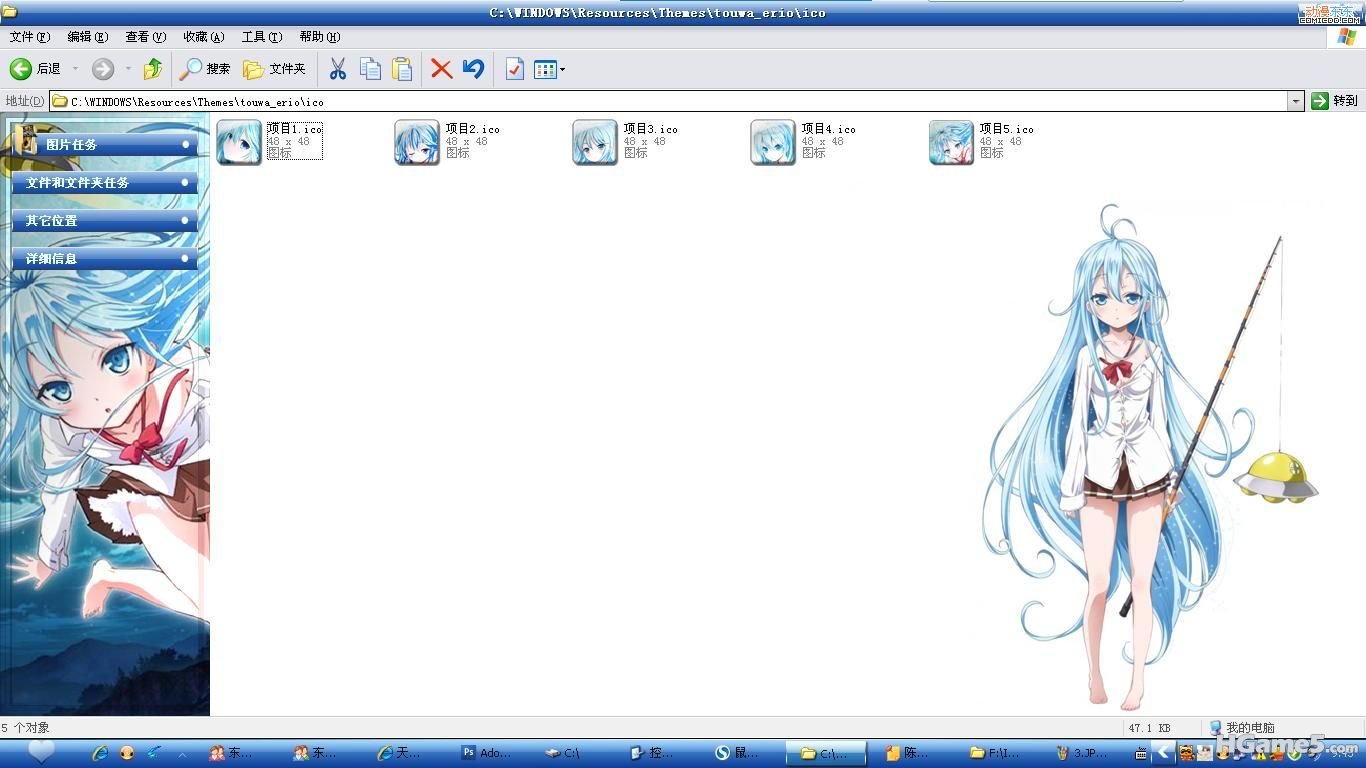The image size is (1366, 768).
Task: Go back with the 后退 button
Action: 36,69
